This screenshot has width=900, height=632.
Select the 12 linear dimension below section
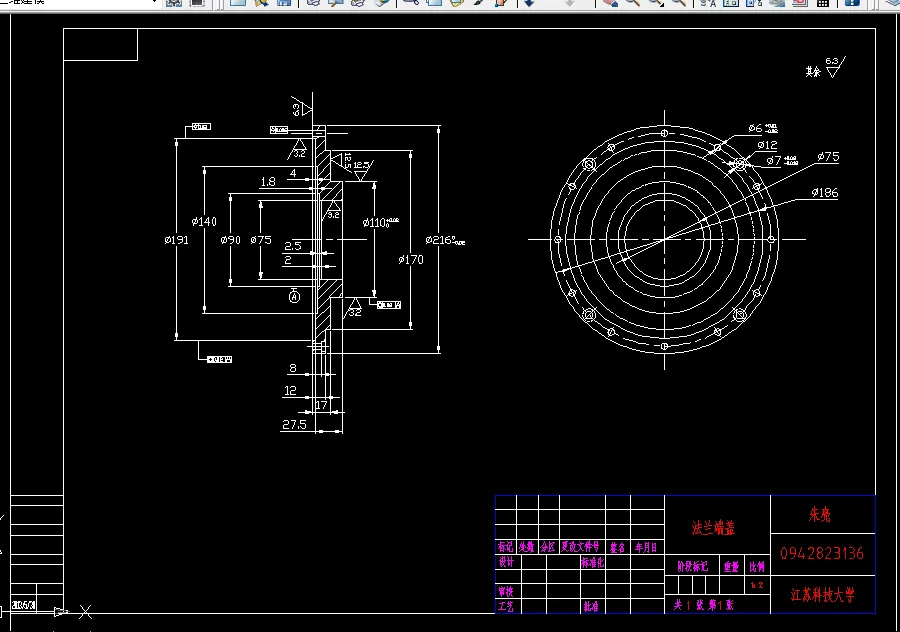tap(290, 391)
